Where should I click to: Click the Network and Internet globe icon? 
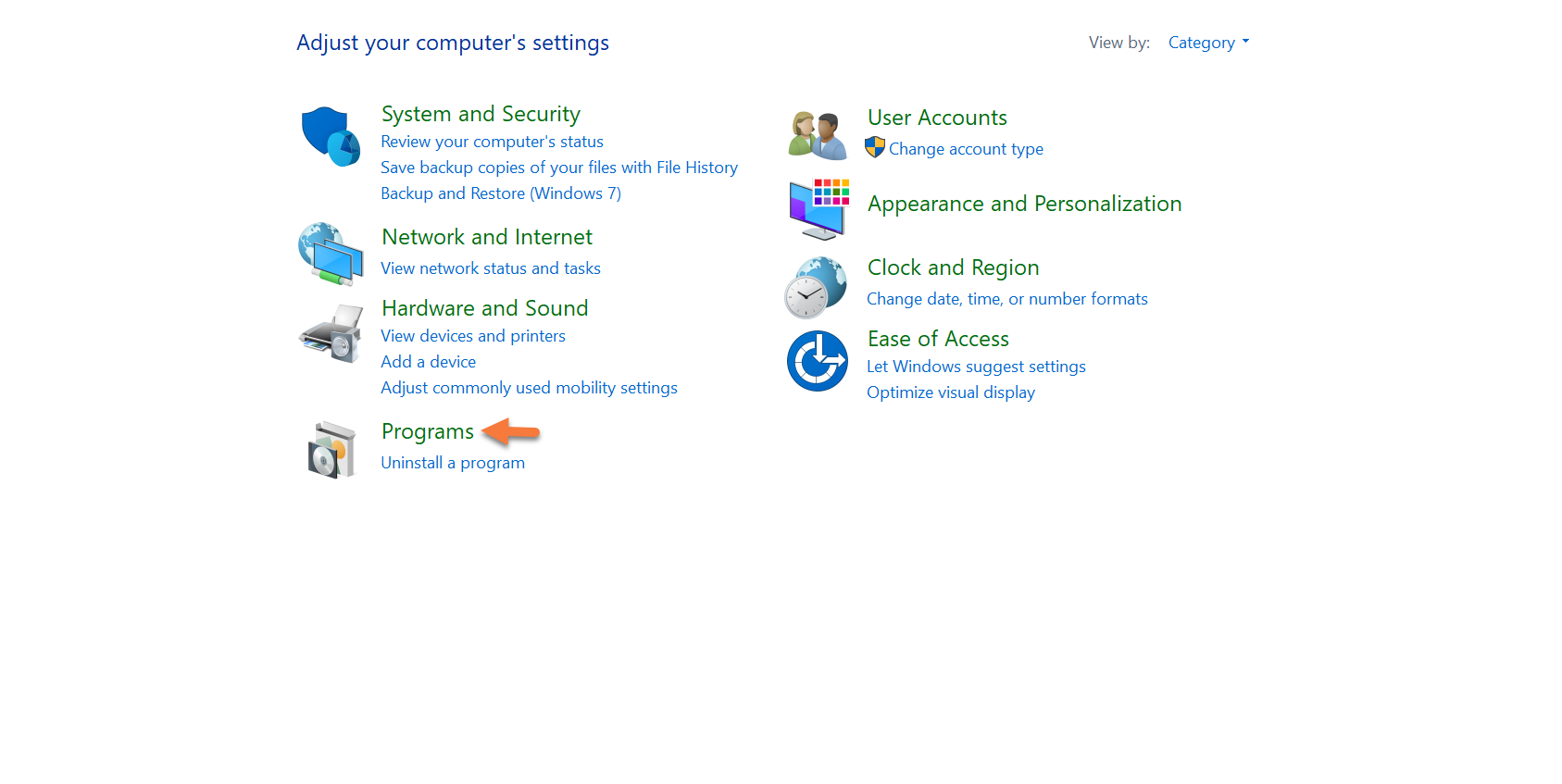click(331, 253)
